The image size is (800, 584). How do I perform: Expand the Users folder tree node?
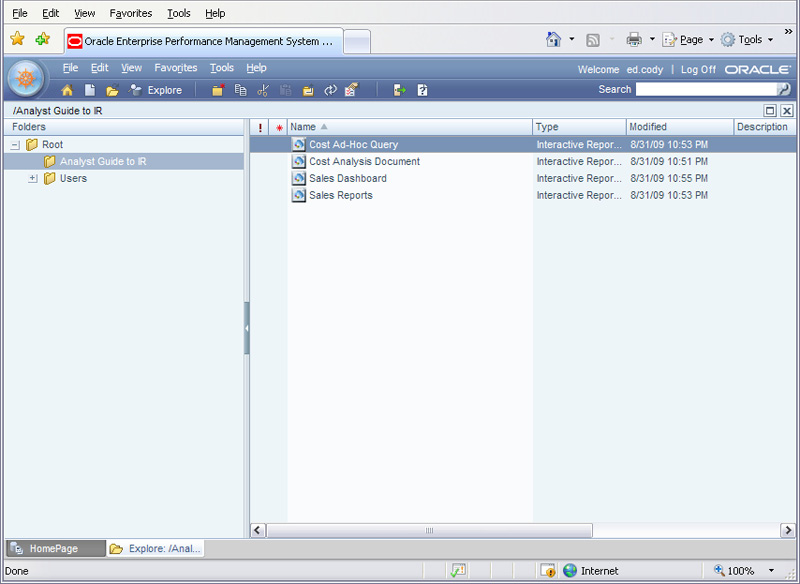point(33,179)
